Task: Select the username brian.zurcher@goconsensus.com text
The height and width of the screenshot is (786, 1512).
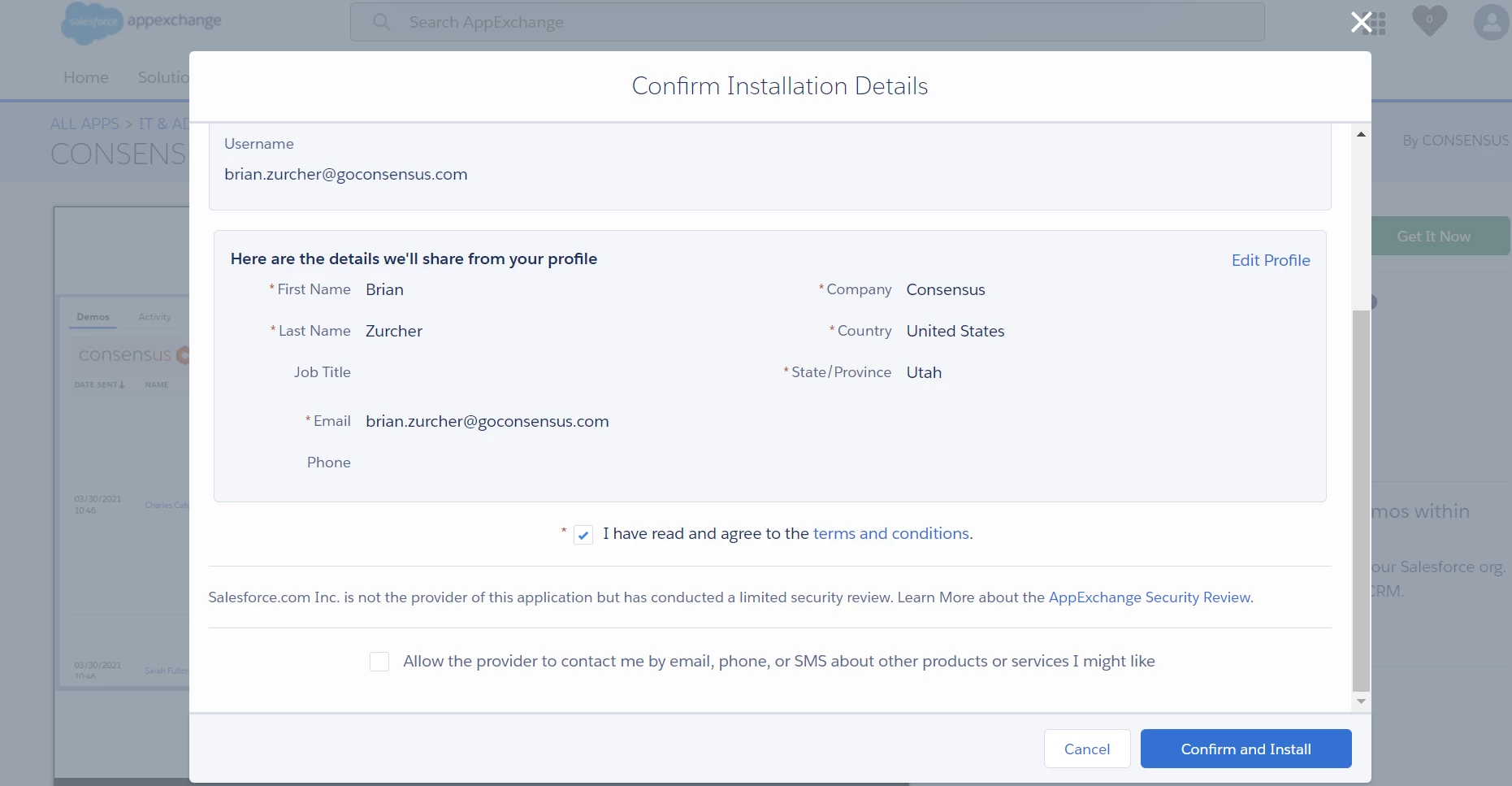Action: [346, 174]
